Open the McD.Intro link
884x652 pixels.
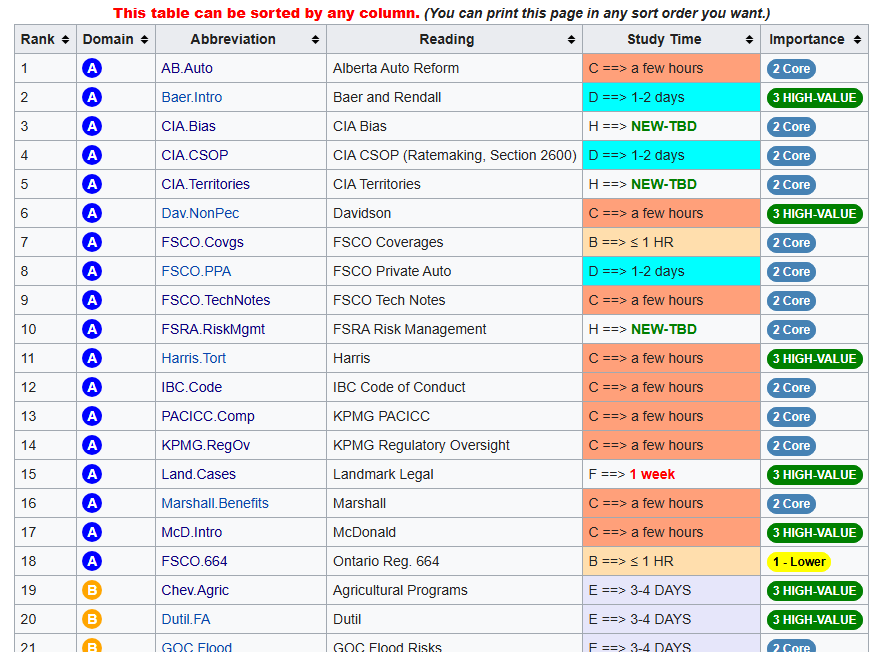(x=192, y=532)
